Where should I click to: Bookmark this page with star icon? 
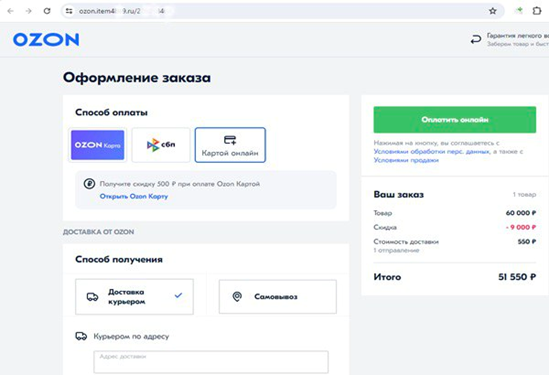coord(493,11)
